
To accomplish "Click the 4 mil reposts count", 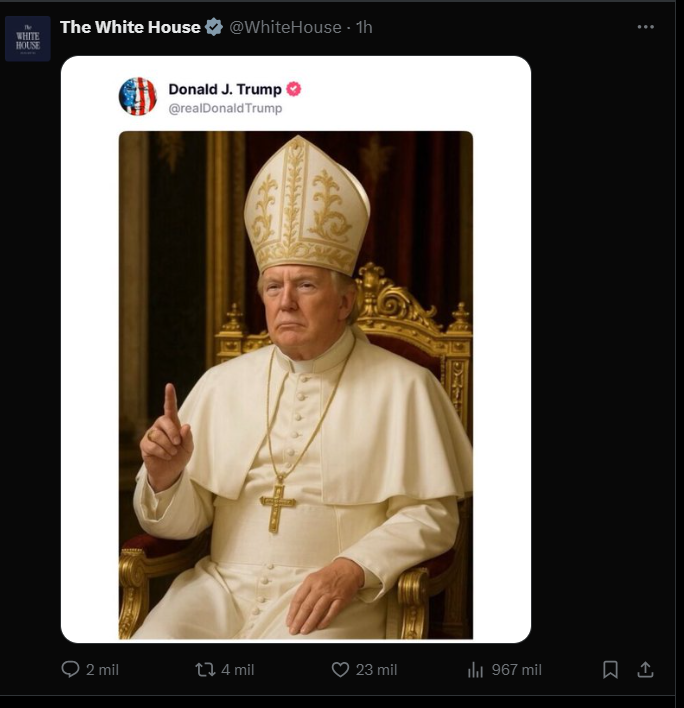I will click(238, 670).
